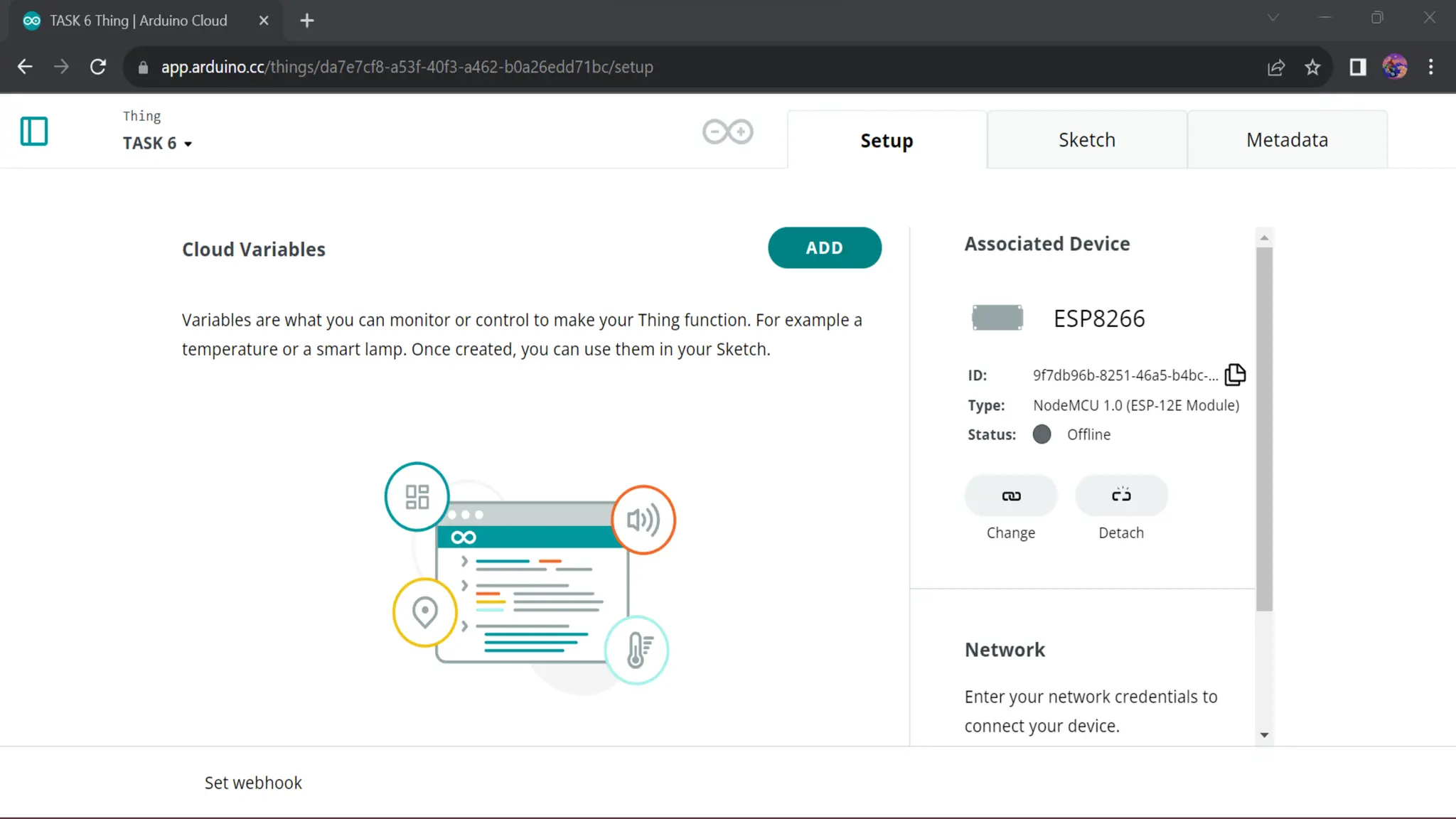The width and height of the screenshot is (1456, 819).
Task: Toggle the sidebar panel icon
Action: click(33, 132)
